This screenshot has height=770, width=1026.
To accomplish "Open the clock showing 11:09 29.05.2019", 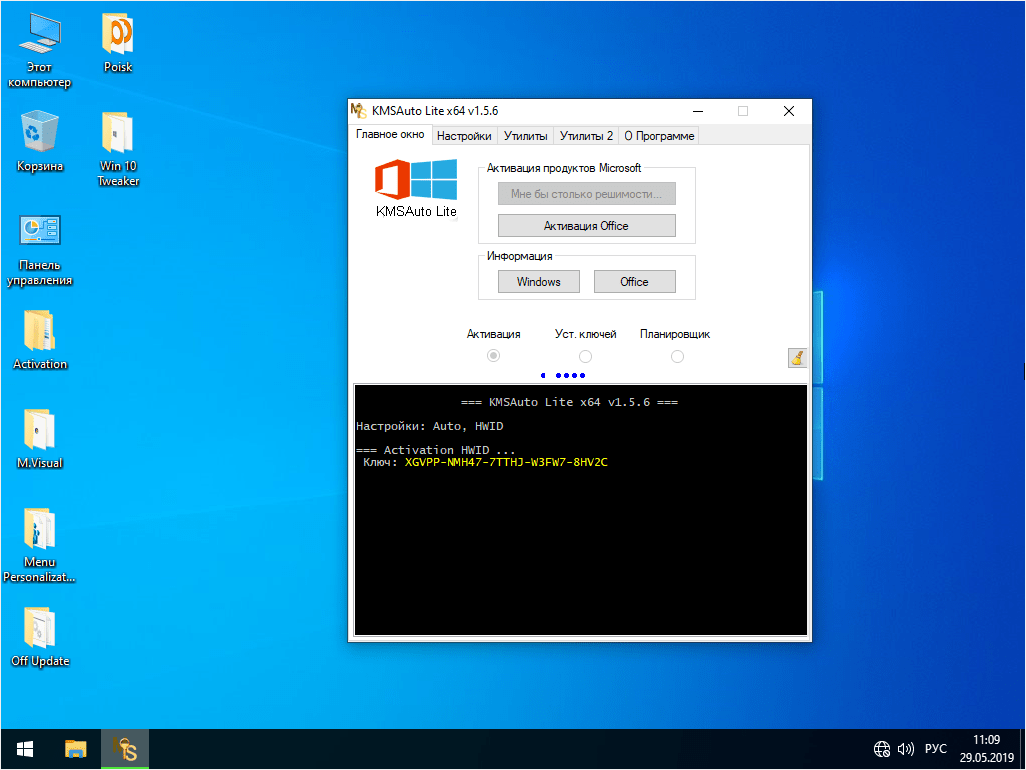I will pyautogui.click(x=986, y=748).
